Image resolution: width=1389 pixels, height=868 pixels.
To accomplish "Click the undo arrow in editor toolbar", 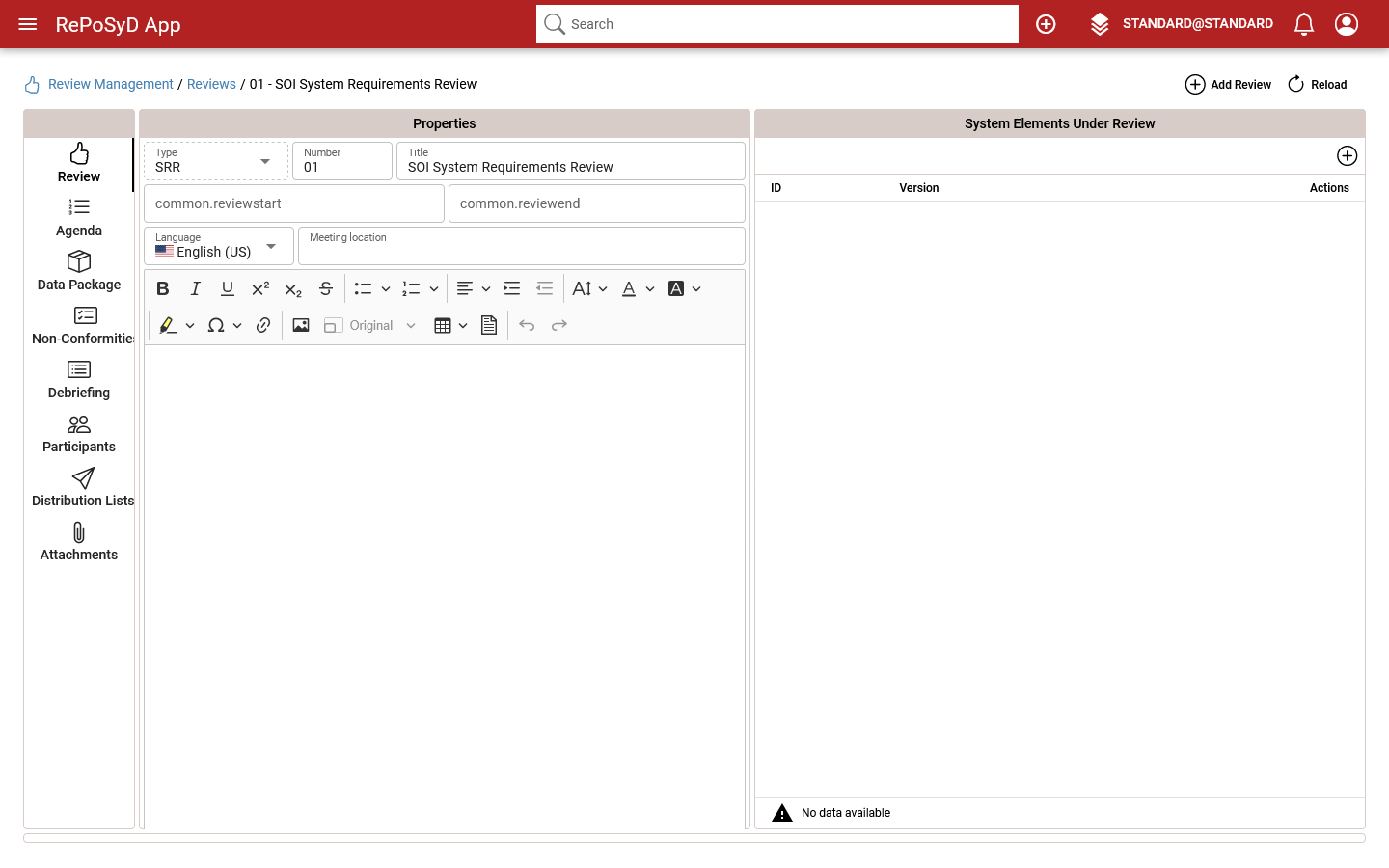I will click(527, 326).
